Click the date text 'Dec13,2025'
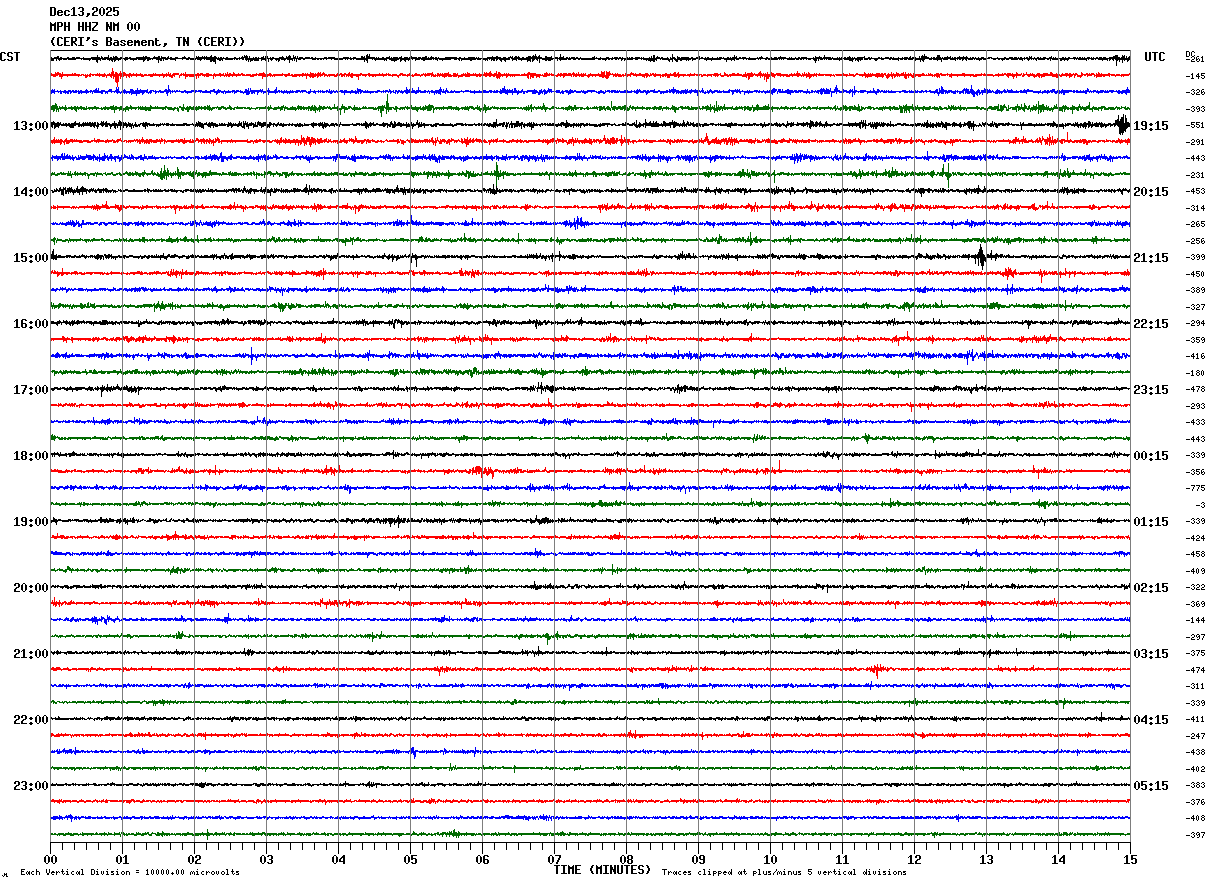Image resolution: width=1210 pixels, height=886 pixels. click(x=84, y=12)
